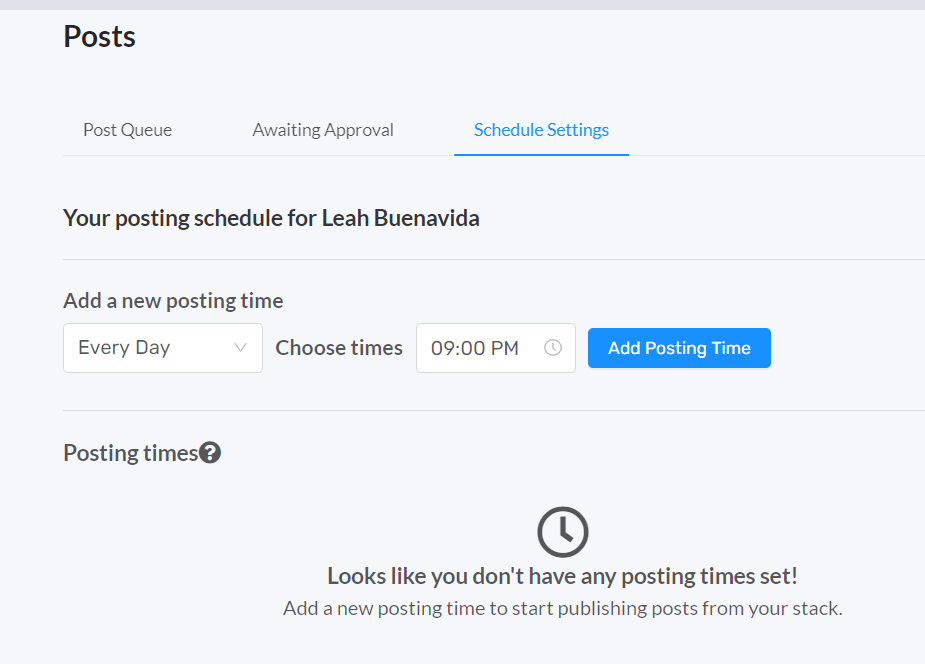Click the 'Posting times' section heading
925x664 pixels.
[x=130, y=453]
